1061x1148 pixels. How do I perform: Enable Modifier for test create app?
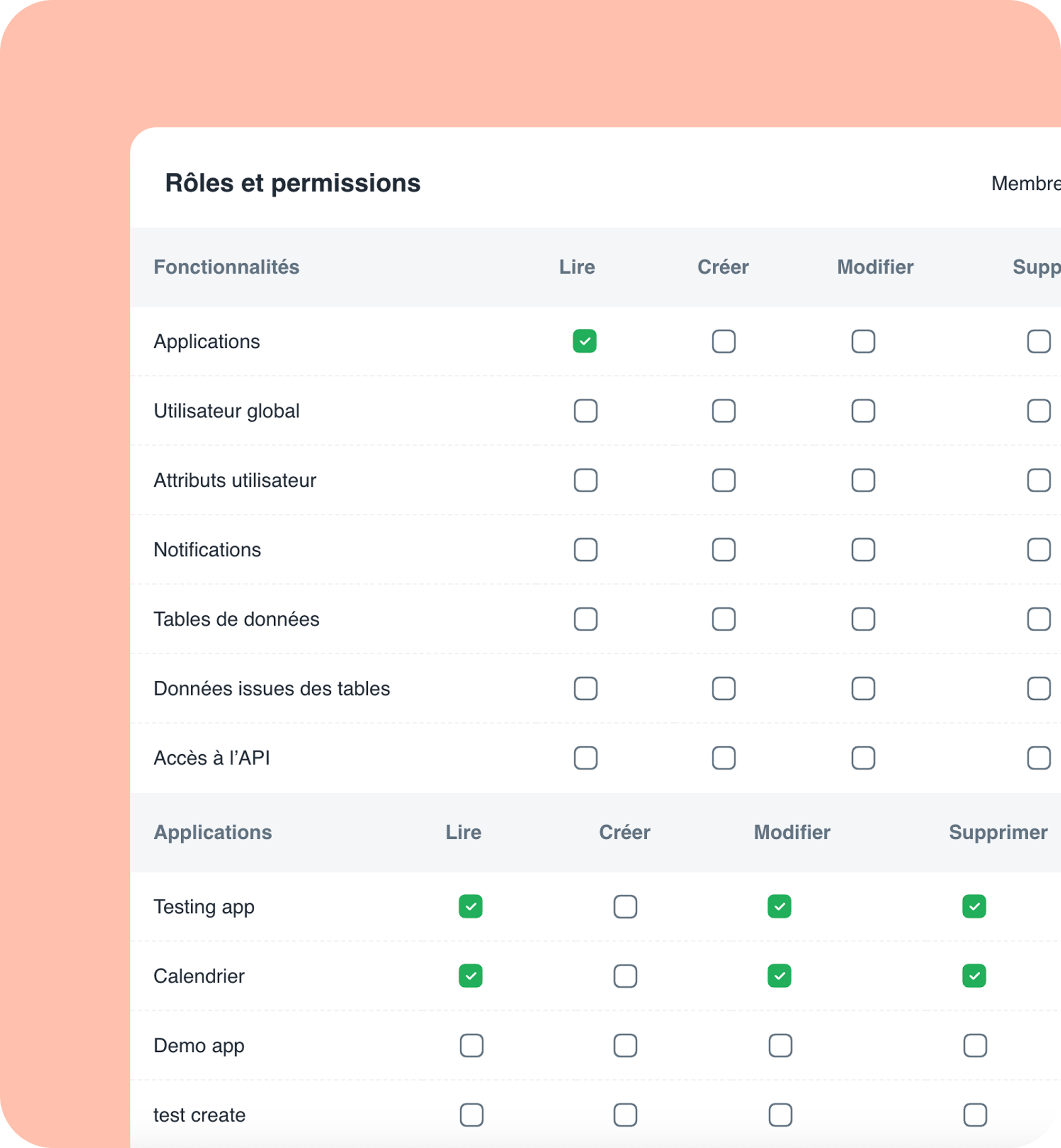click(x=780, y=1115)
